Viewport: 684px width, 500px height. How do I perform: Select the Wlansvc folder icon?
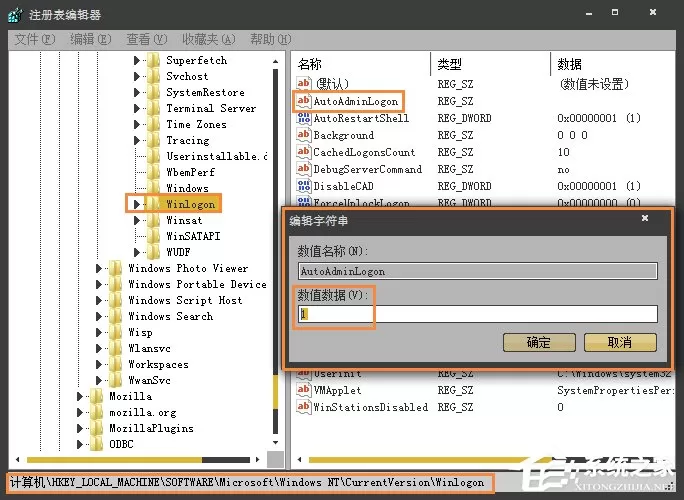coord(115,348)
